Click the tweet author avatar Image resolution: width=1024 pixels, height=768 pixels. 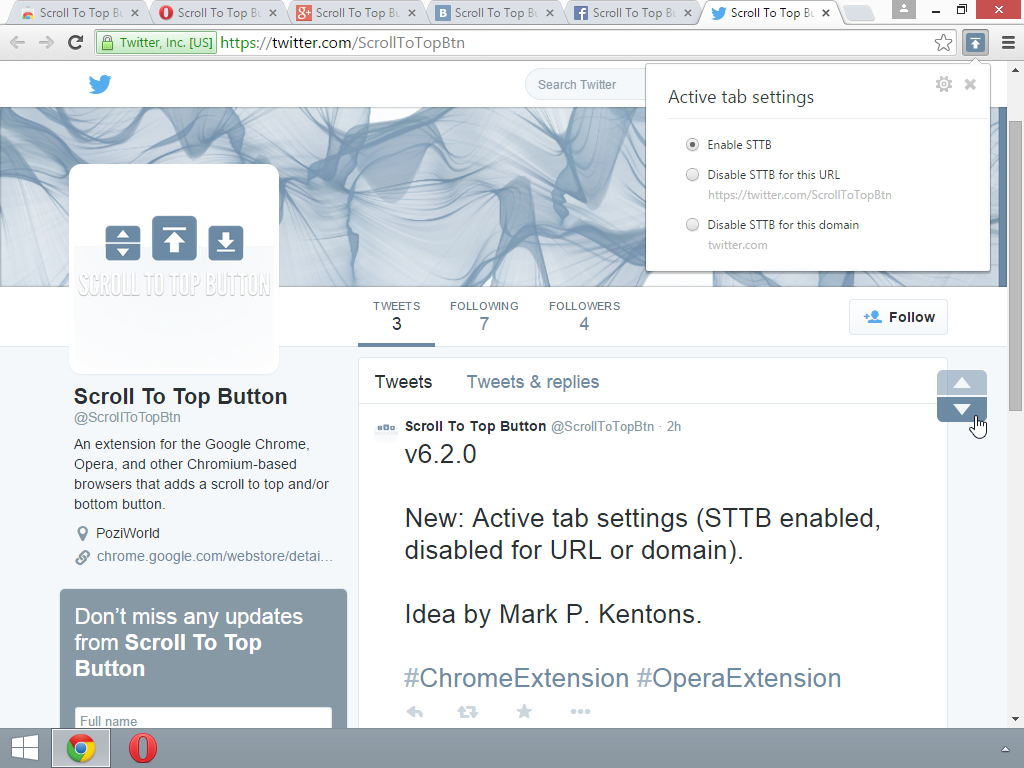click(386, 428)
